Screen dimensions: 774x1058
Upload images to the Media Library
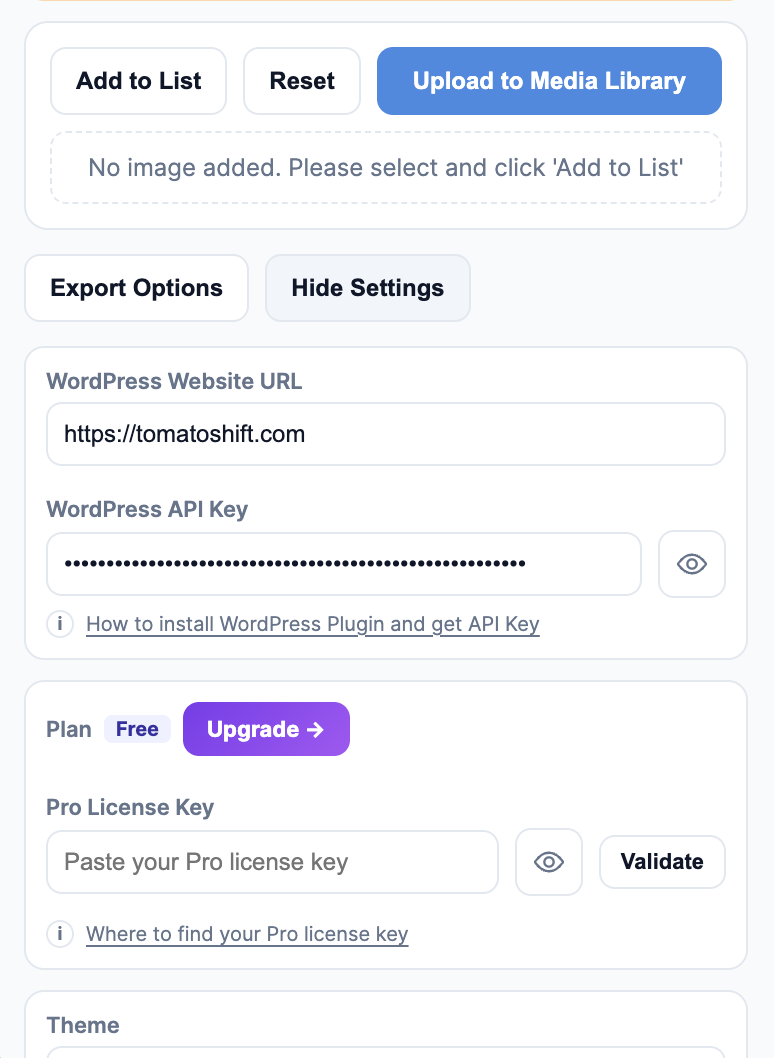pyautogui.click(x=548, y=81)
